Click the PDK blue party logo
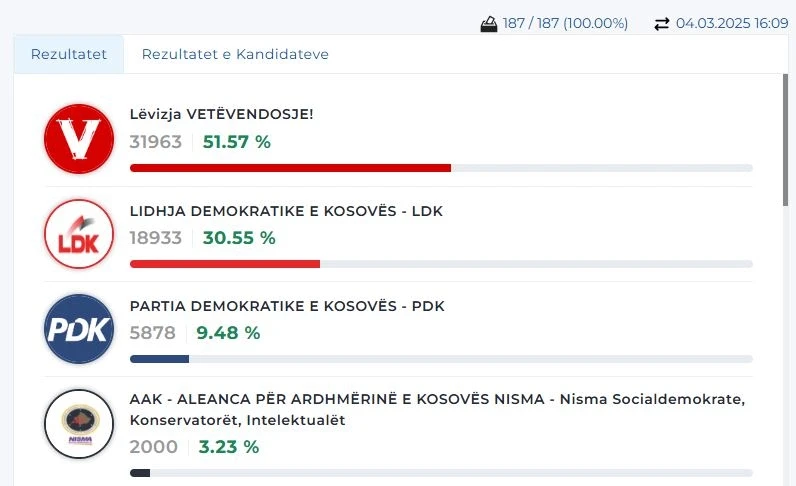This screenshot has height=486, width=796. [x=79, y=329]
